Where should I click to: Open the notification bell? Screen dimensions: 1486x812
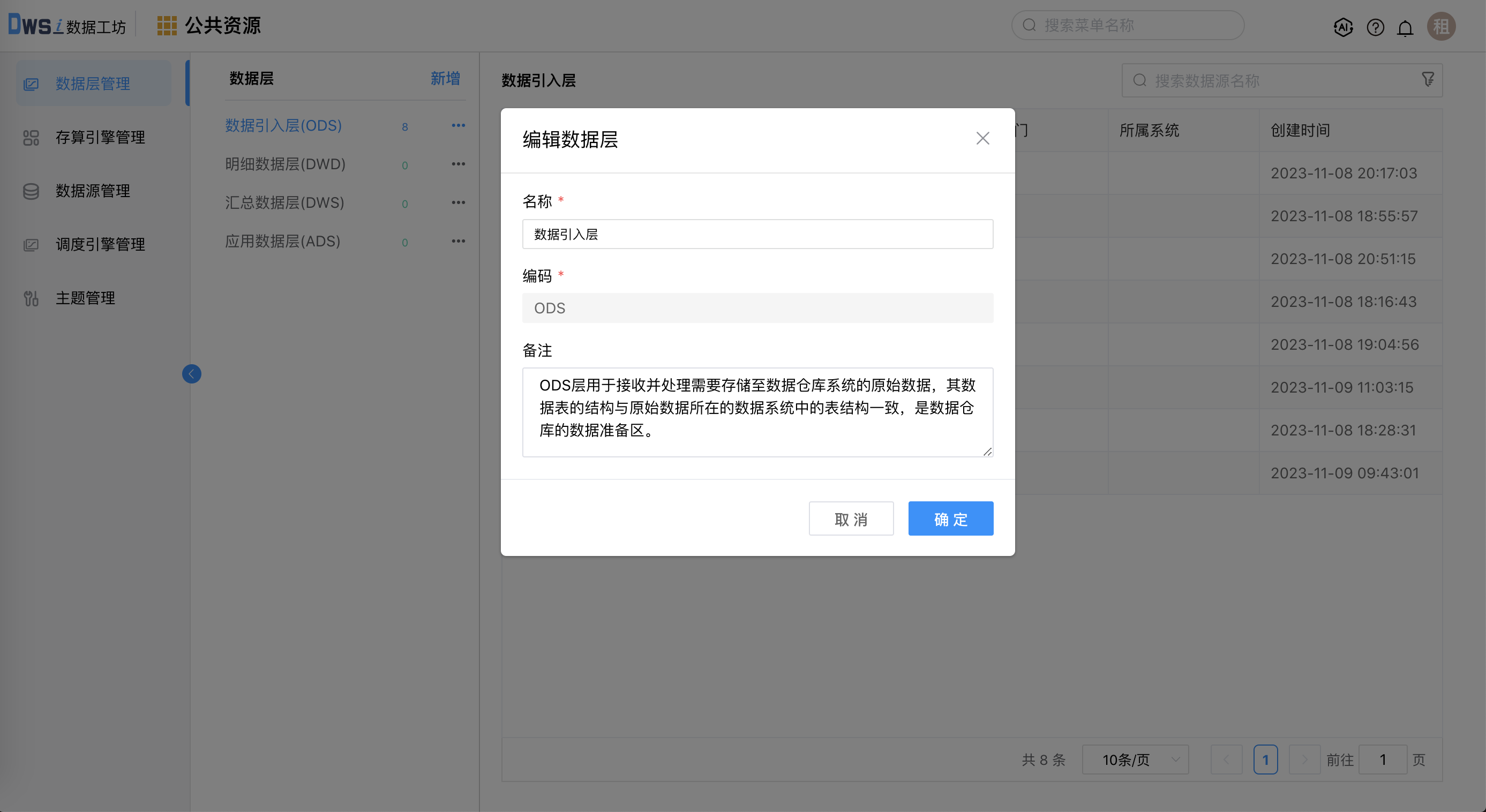tap(1405, 27)
